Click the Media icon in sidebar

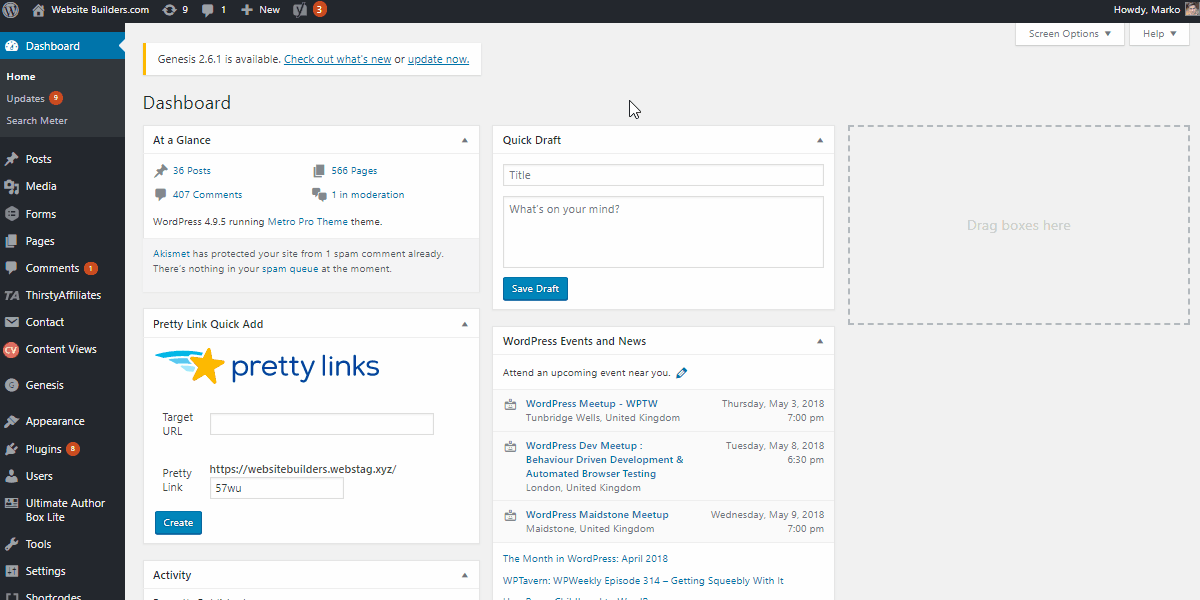(x=11, y=186)
